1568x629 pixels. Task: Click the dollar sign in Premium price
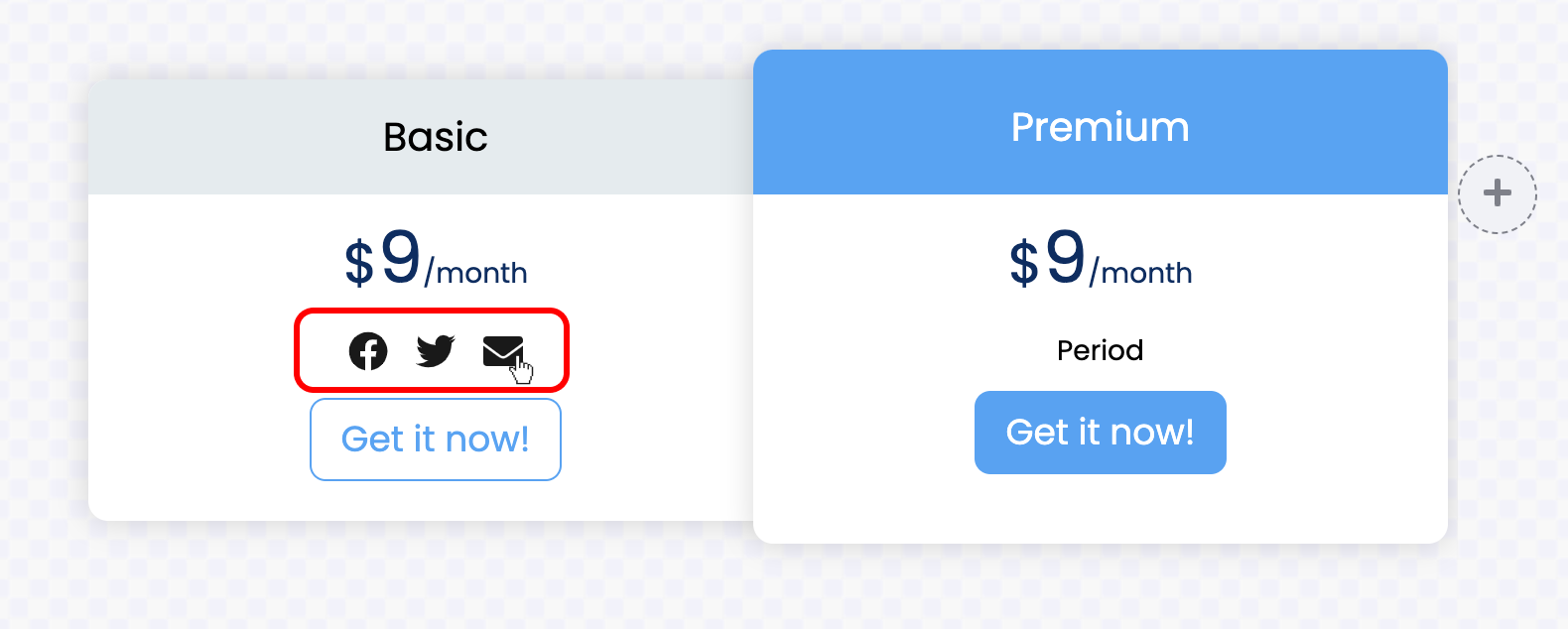coord(1023,264)
